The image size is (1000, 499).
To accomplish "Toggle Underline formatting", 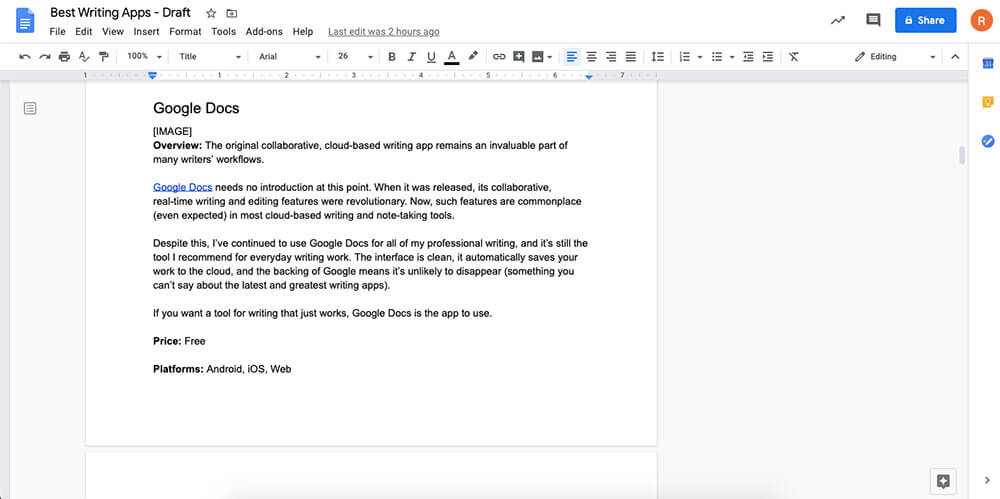I will click(x=431, y=57).
